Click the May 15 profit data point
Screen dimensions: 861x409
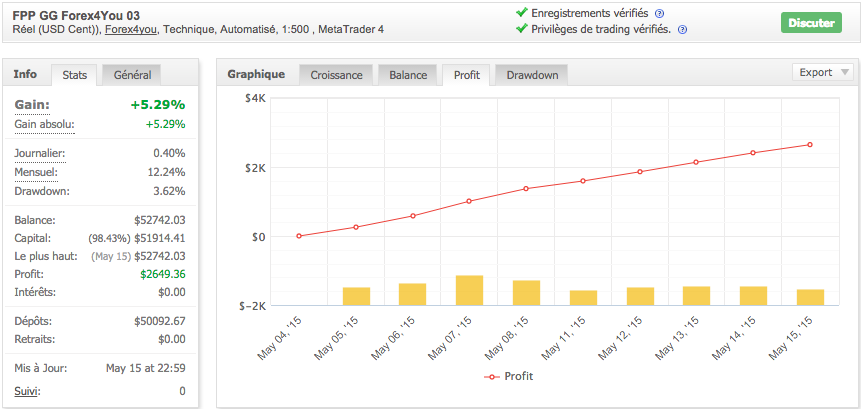810,145
